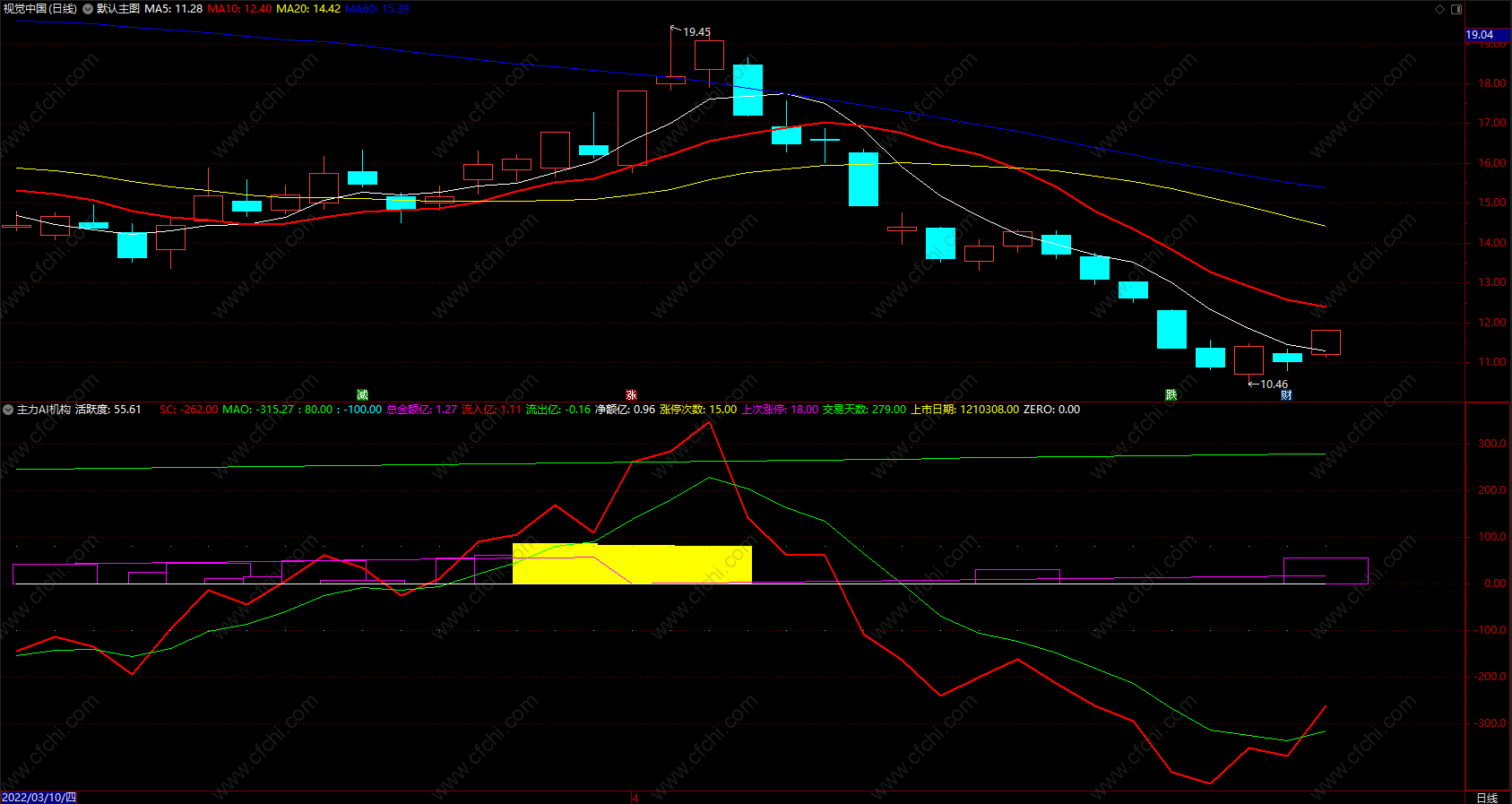Click the 主力AI机构 indicator name

click(44, 410)
